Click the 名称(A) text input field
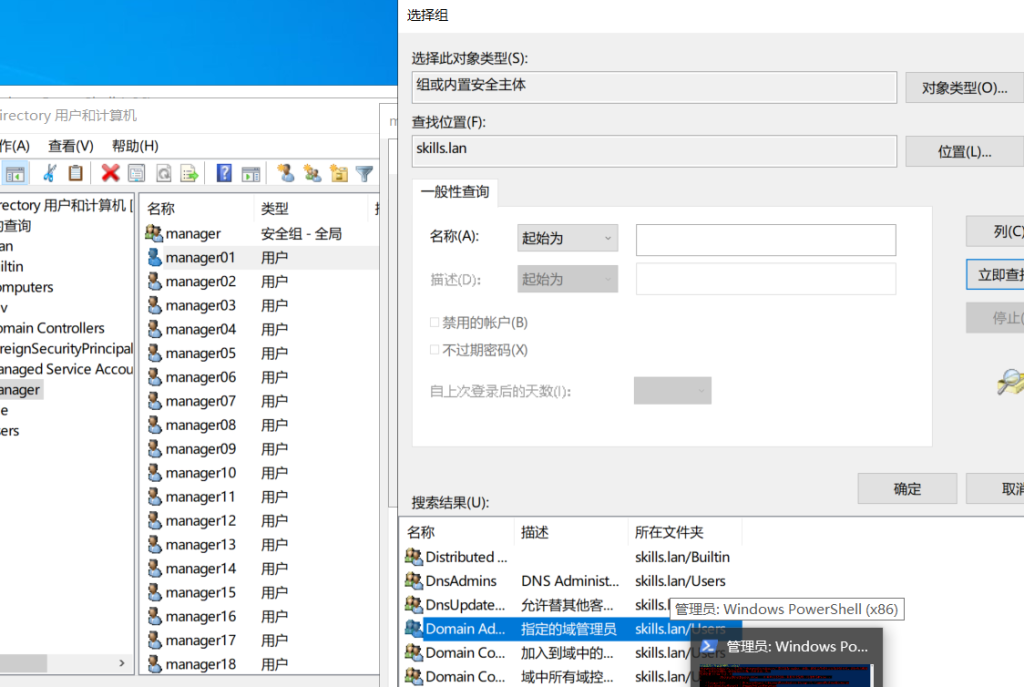Viewport: 1024px width, 687px height. (765, 239)
